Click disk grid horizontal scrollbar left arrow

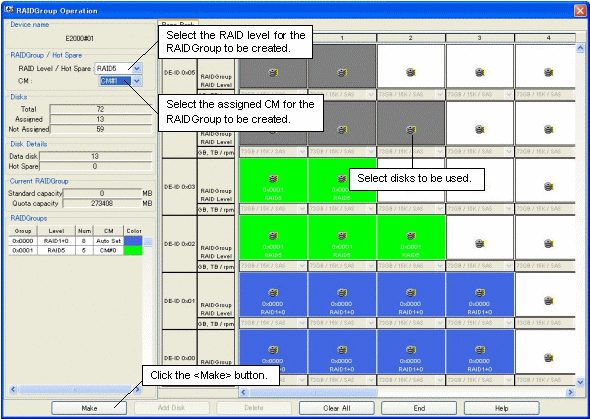pos(243,392)
